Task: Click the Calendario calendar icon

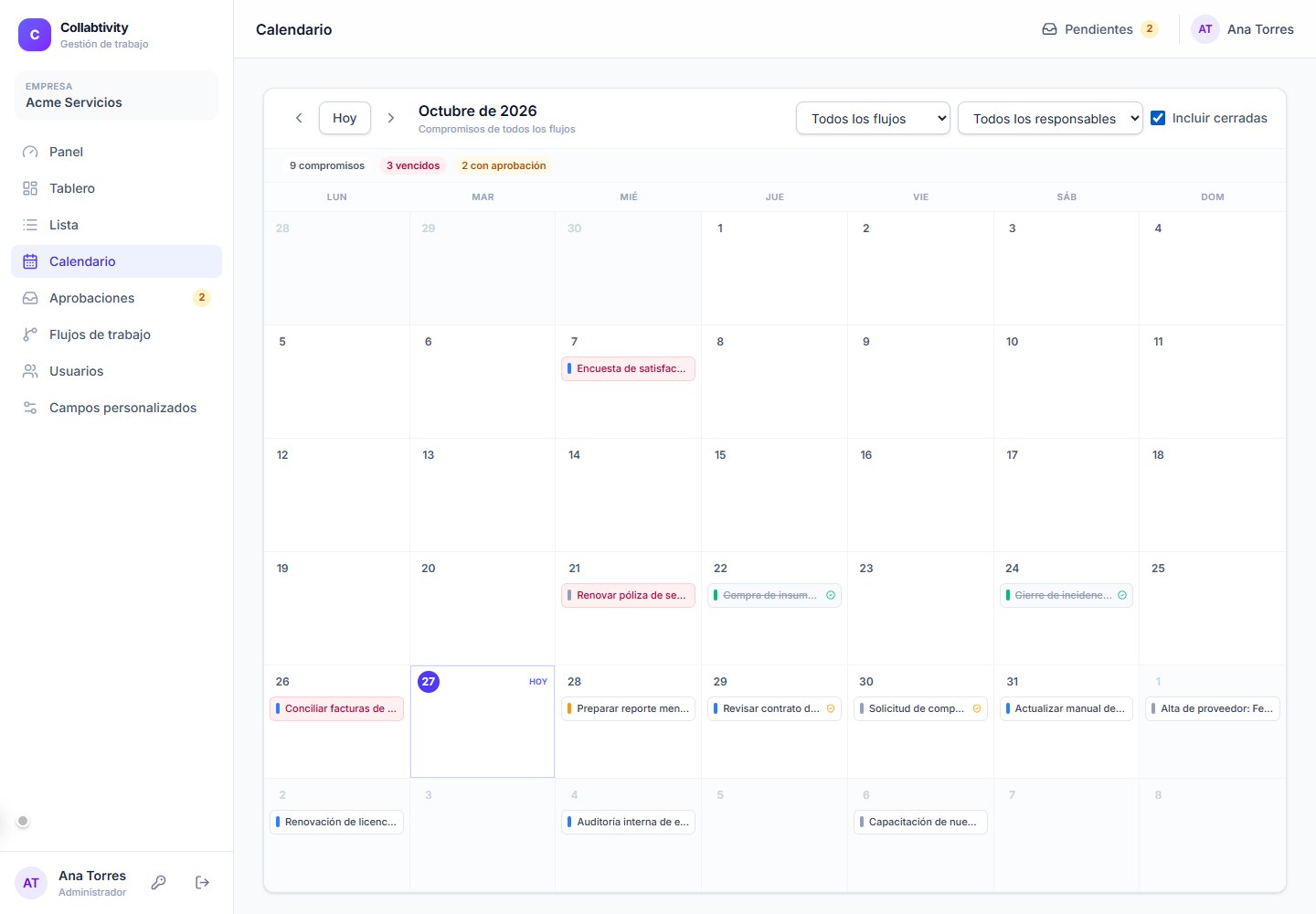Action: (x=30, y=261)
